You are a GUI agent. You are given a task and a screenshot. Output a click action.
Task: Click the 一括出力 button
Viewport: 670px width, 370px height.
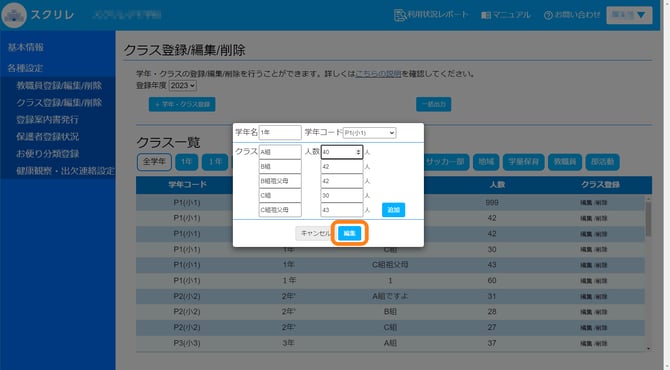[x=433, y=104]
